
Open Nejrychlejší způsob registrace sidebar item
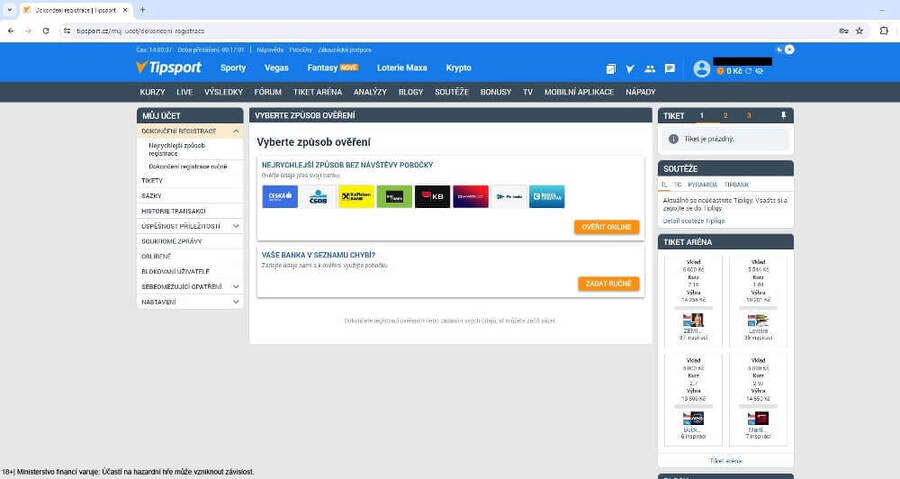(x=177, y=149)
